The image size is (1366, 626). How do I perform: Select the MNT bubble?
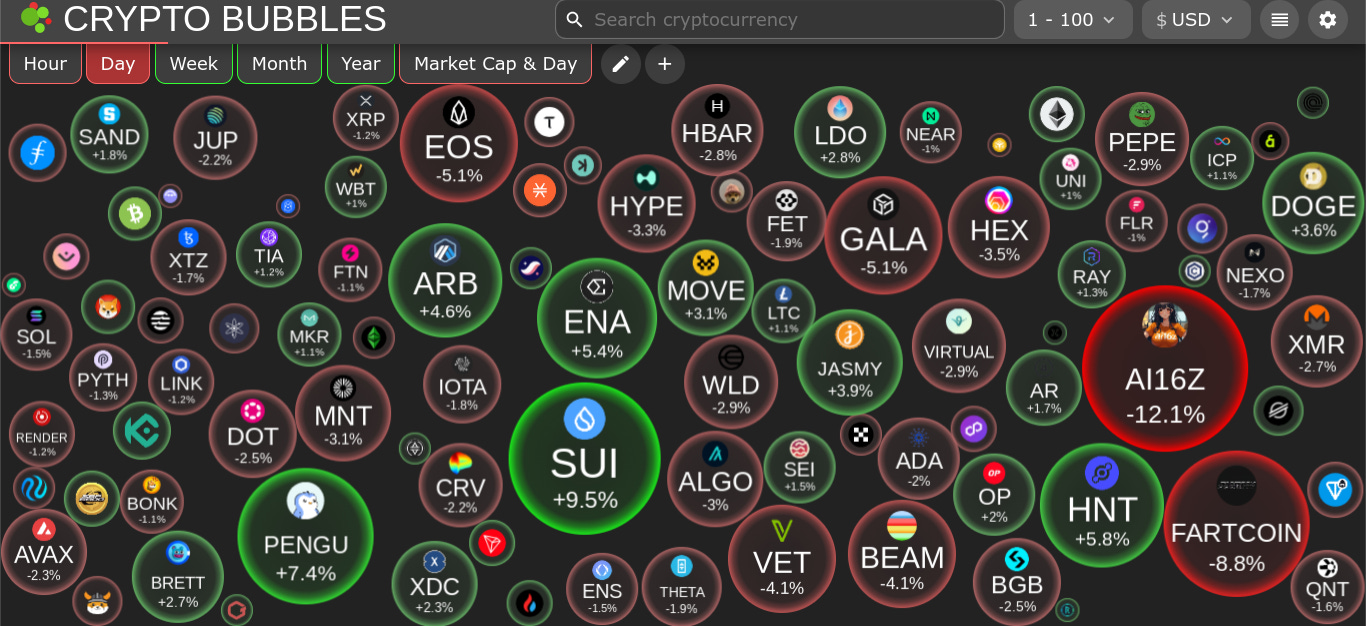[343, 413]
